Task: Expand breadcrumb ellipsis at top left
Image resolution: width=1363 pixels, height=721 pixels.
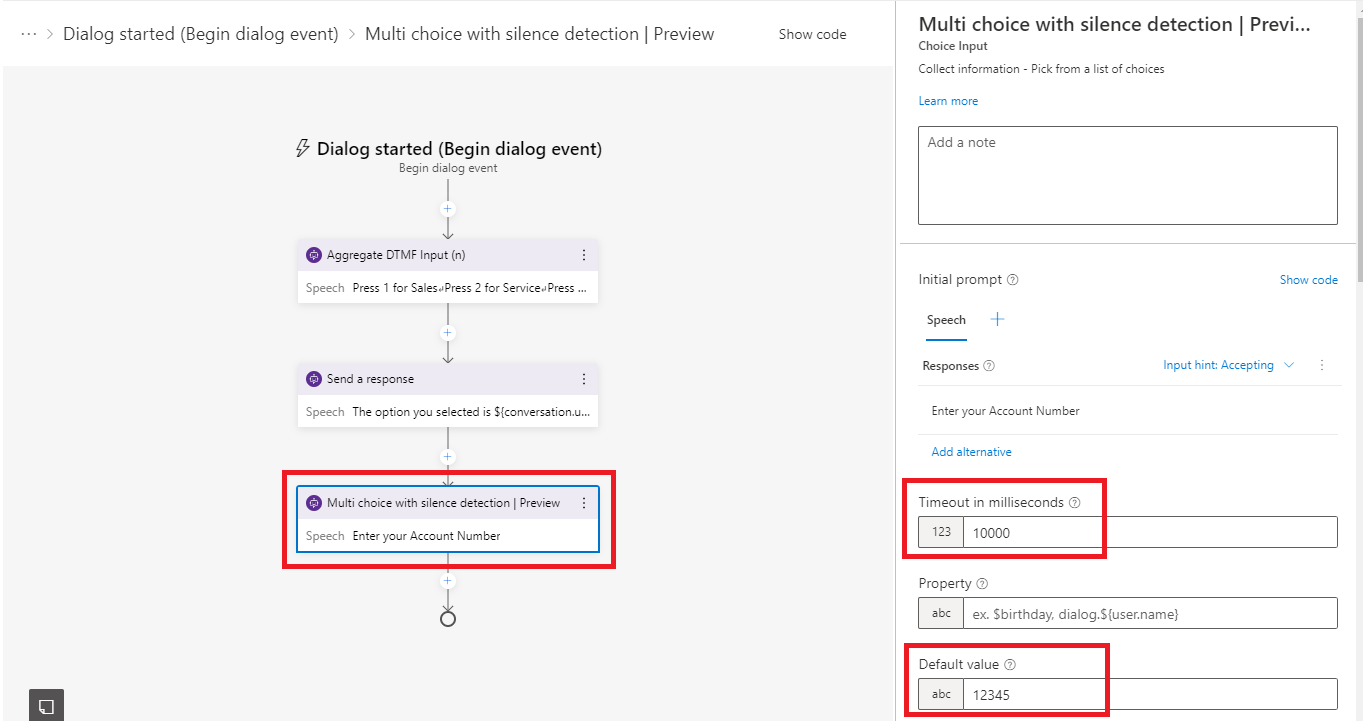Action: pos(29,34)
